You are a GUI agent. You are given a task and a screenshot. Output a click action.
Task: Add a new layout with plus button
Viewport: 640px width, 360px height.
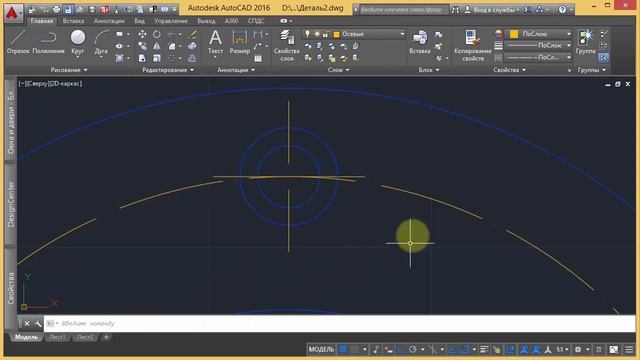click(106, 337)
